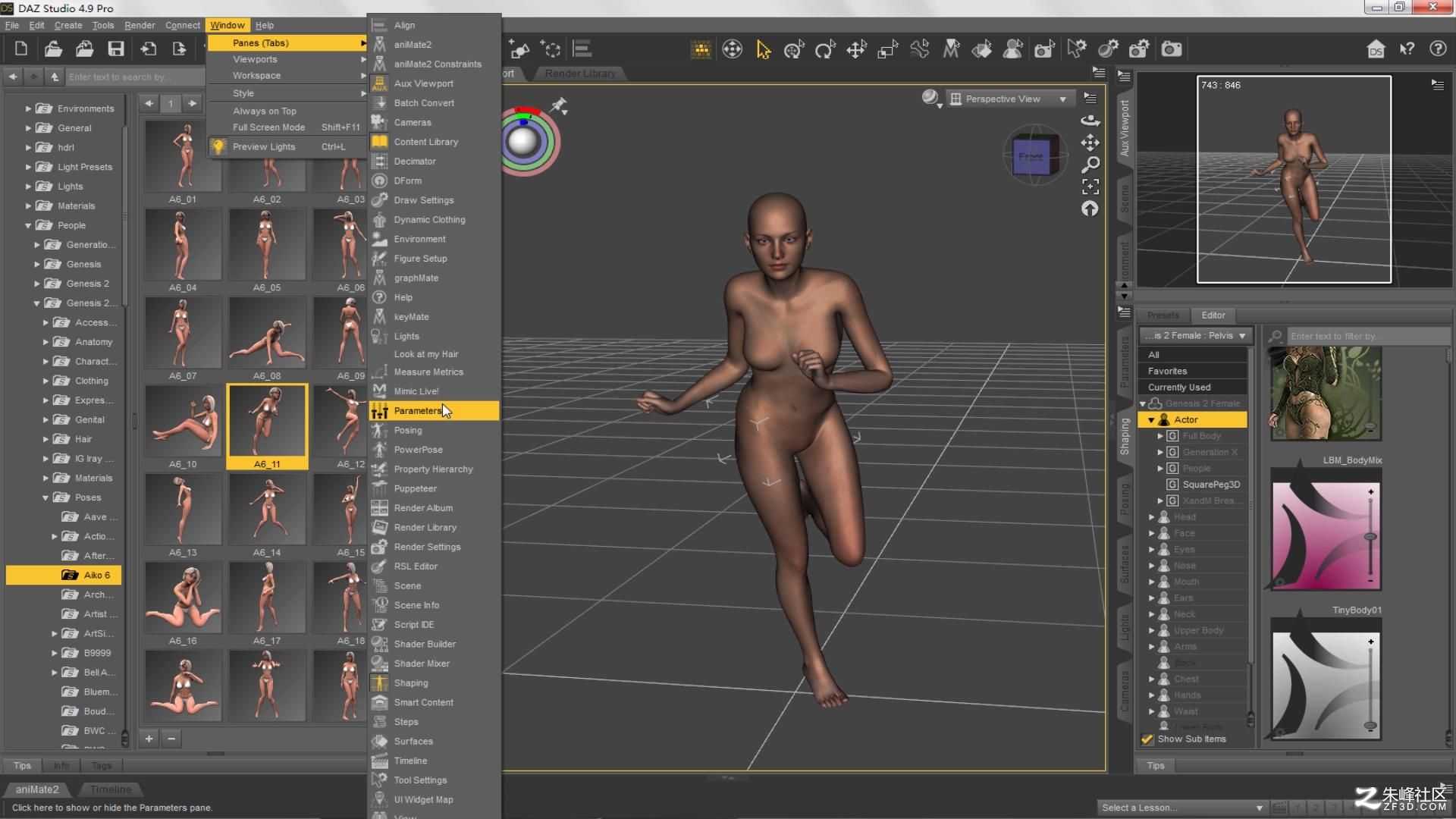Viewport: 1456px width, 819px height.
Task: Switch to the Editor tab
Action: coord(1213,315)
